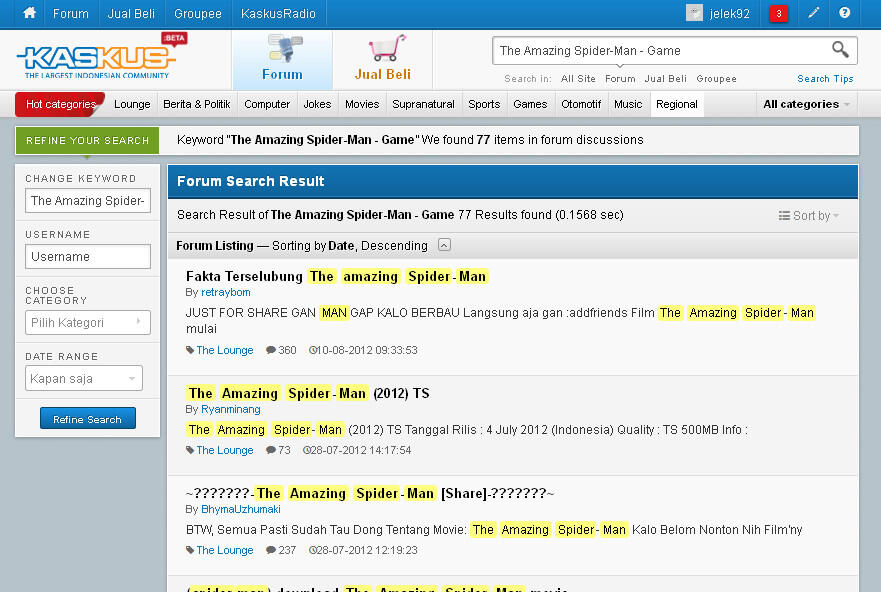Click the jelek92 user avatar

[694, 13]
